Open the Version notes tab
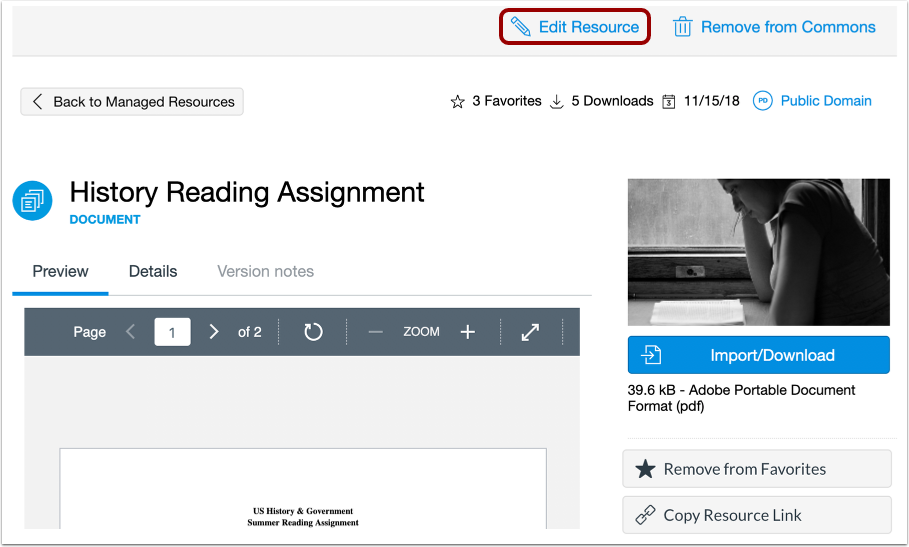909x547 pixels. click(x=266, y=271)
